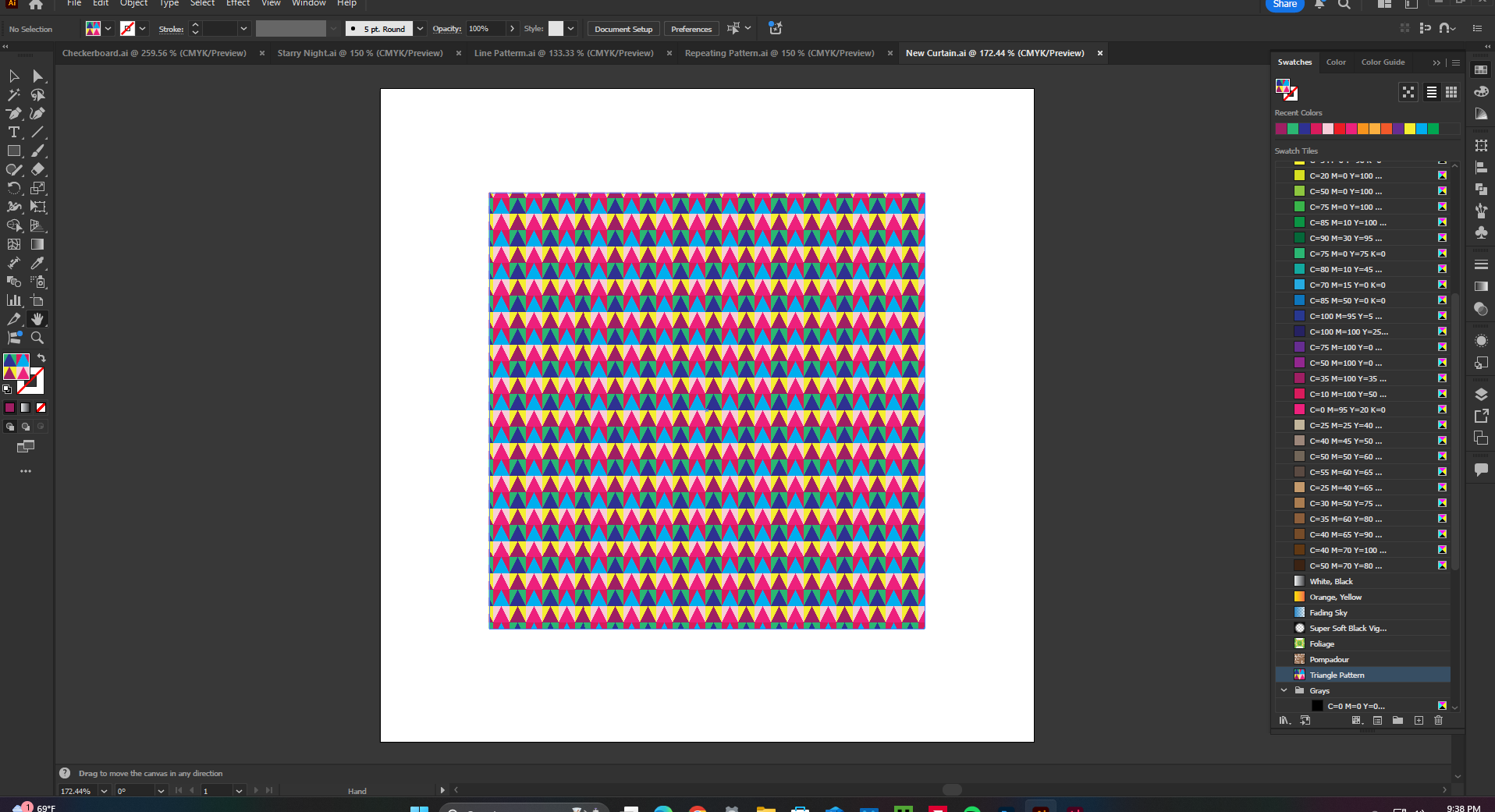Open the Swatch Libraries menu icon
This screenshot has width=1495, height=812.
[1284, 721]
